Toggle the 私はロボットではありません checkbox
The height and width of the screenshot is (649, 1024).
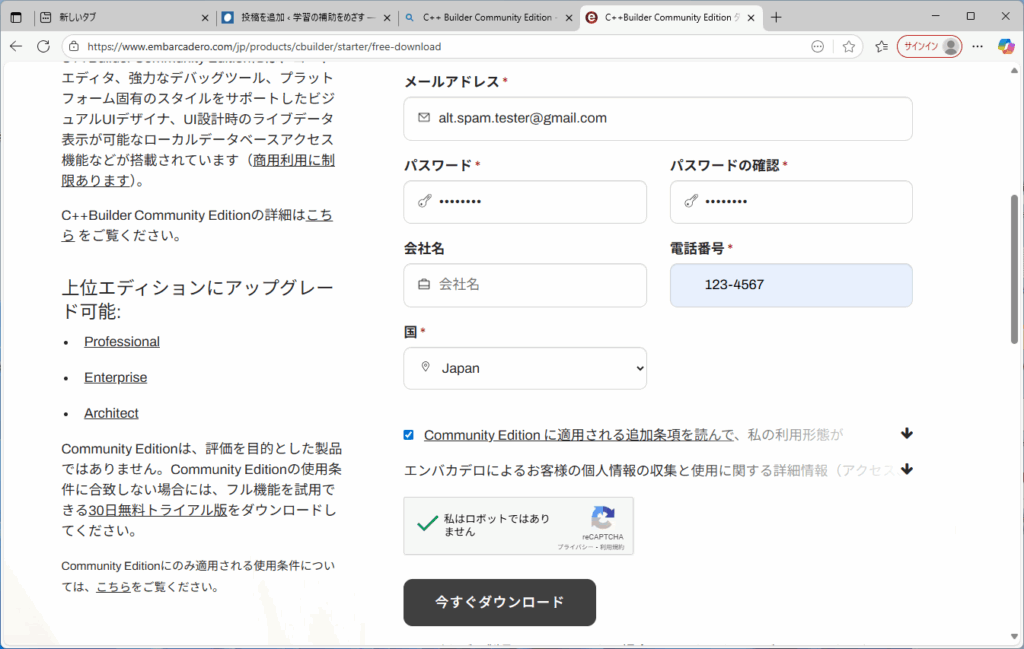point(427,523)
